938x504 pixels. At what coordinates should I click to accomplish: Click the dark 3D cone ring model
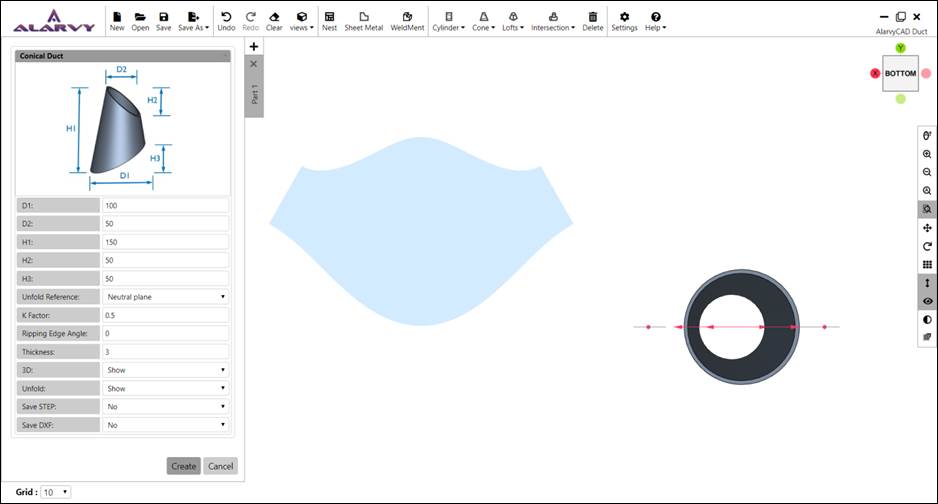coord(741,327)
